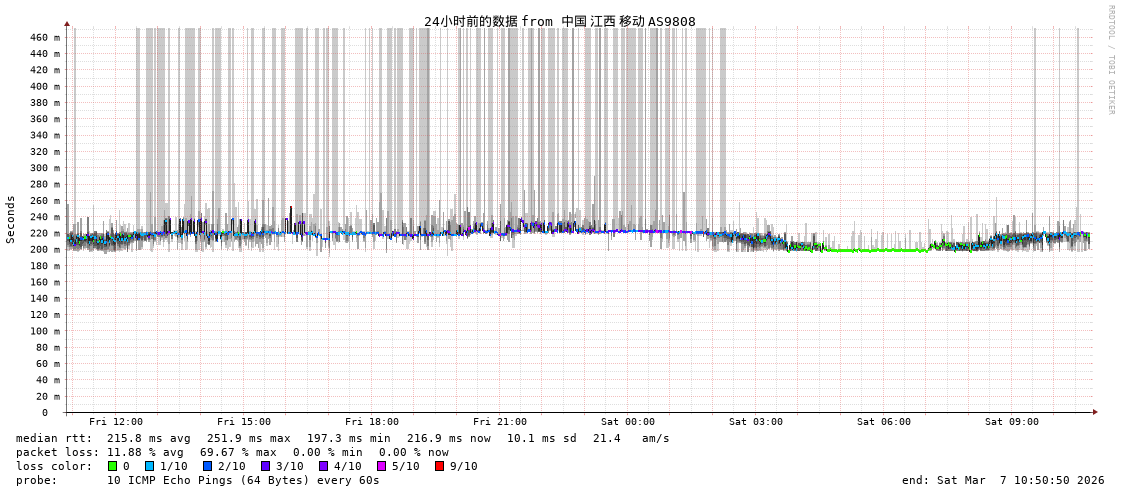Click the median rtt statistics line

343,438
